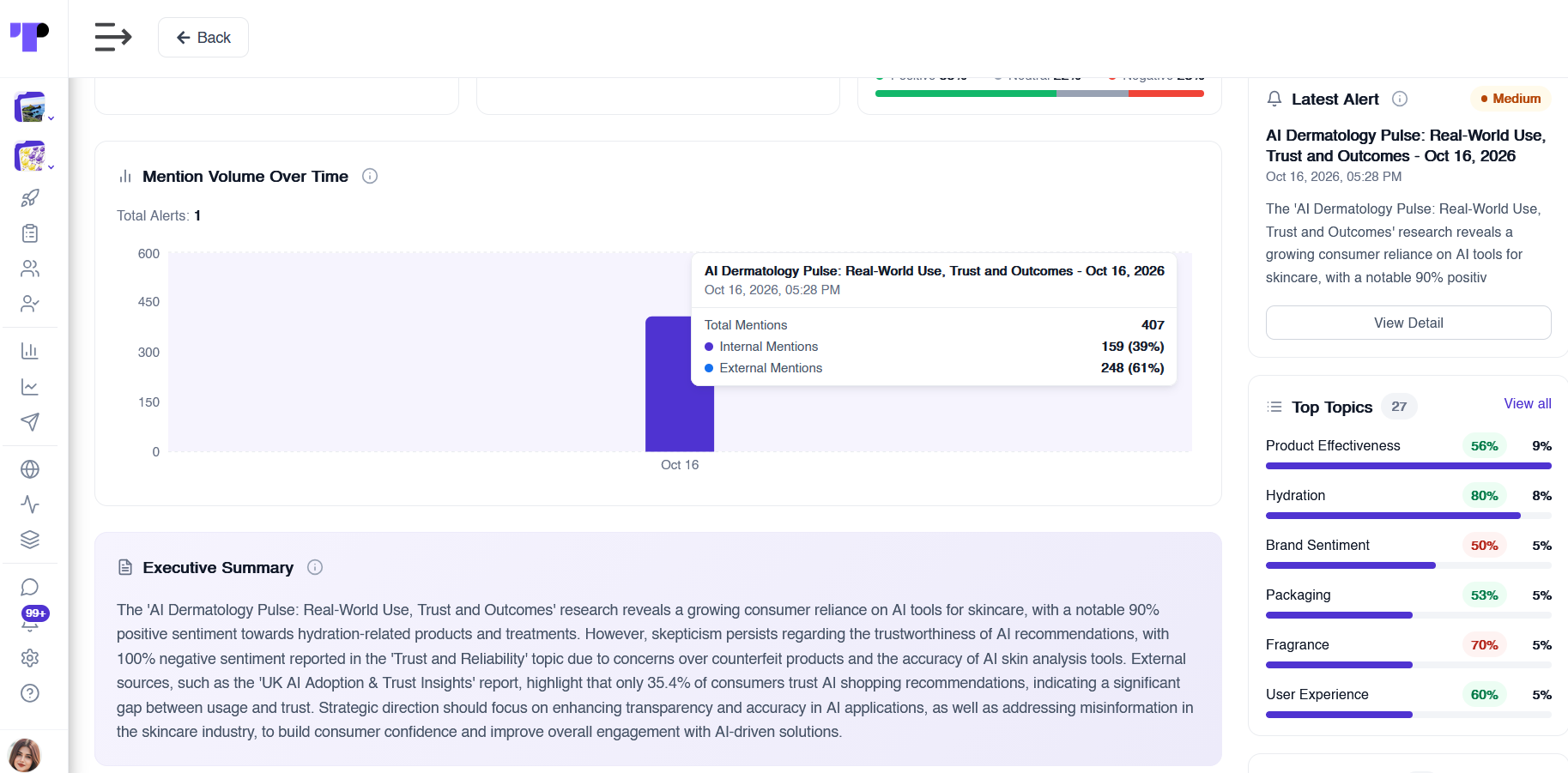Open the line chart trends icon
This screenshot has width=1568, height=773.
[30, 387]
